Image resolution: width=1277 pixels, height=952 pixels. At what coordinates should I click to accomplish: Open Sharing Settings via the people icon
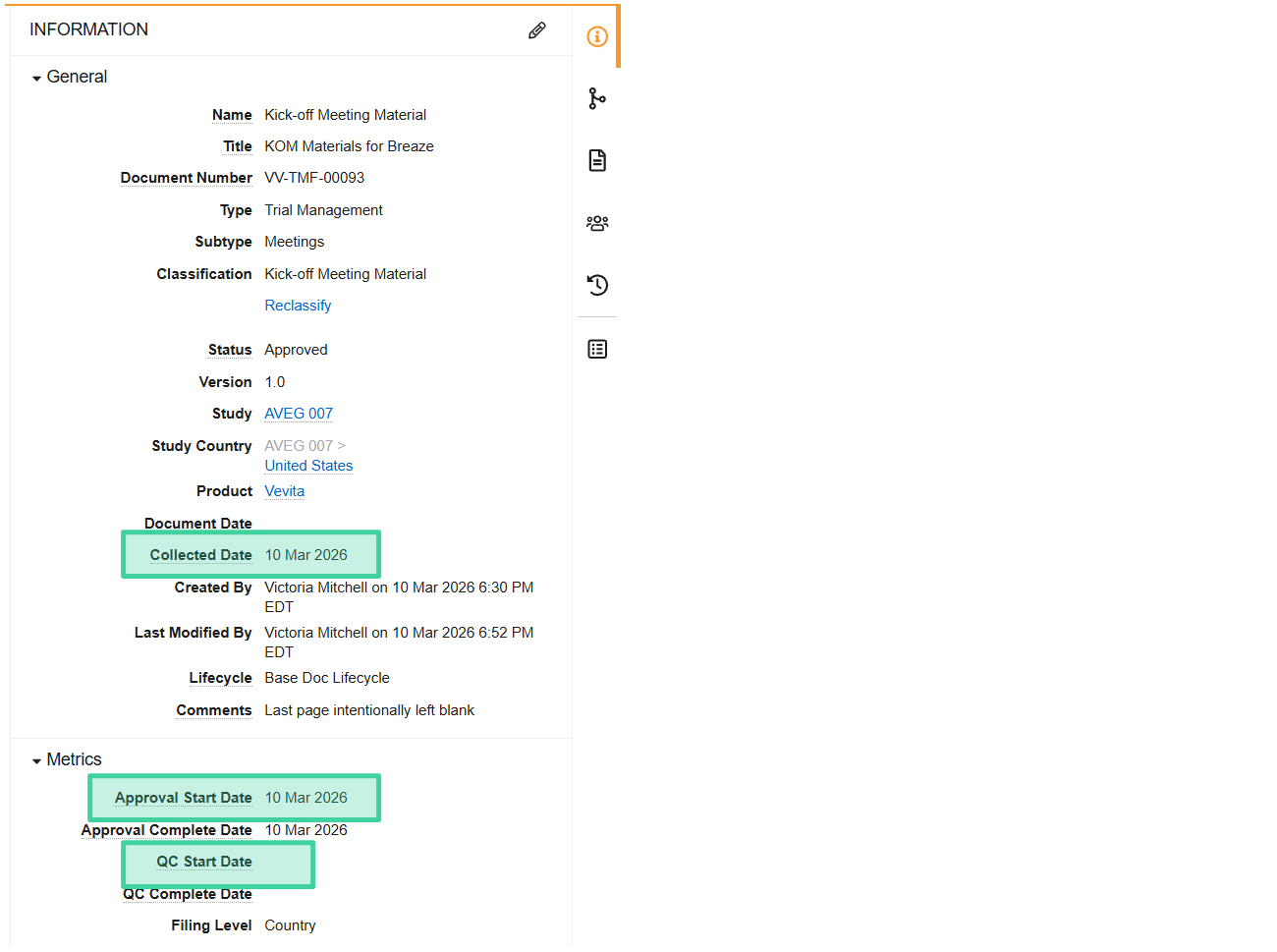(596, 222)
